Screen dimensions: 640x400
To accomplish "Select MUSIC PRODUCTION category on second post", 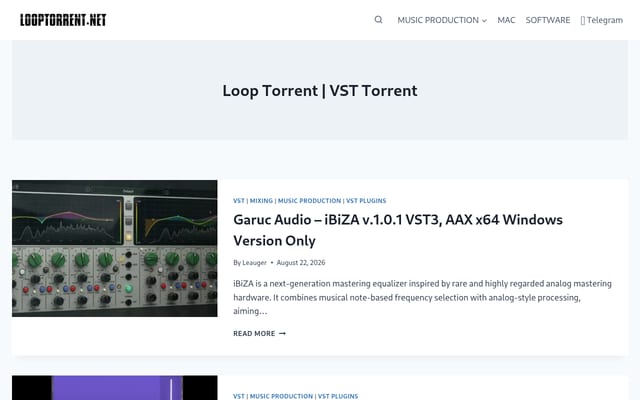I will pos(281,396).
